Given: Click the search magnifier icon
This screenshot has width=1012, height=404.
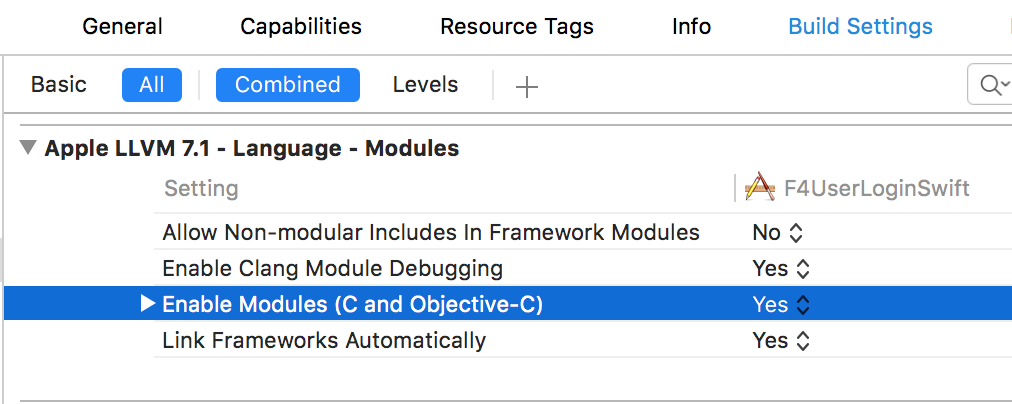Looking at the screenshot, I should (991, 85).
